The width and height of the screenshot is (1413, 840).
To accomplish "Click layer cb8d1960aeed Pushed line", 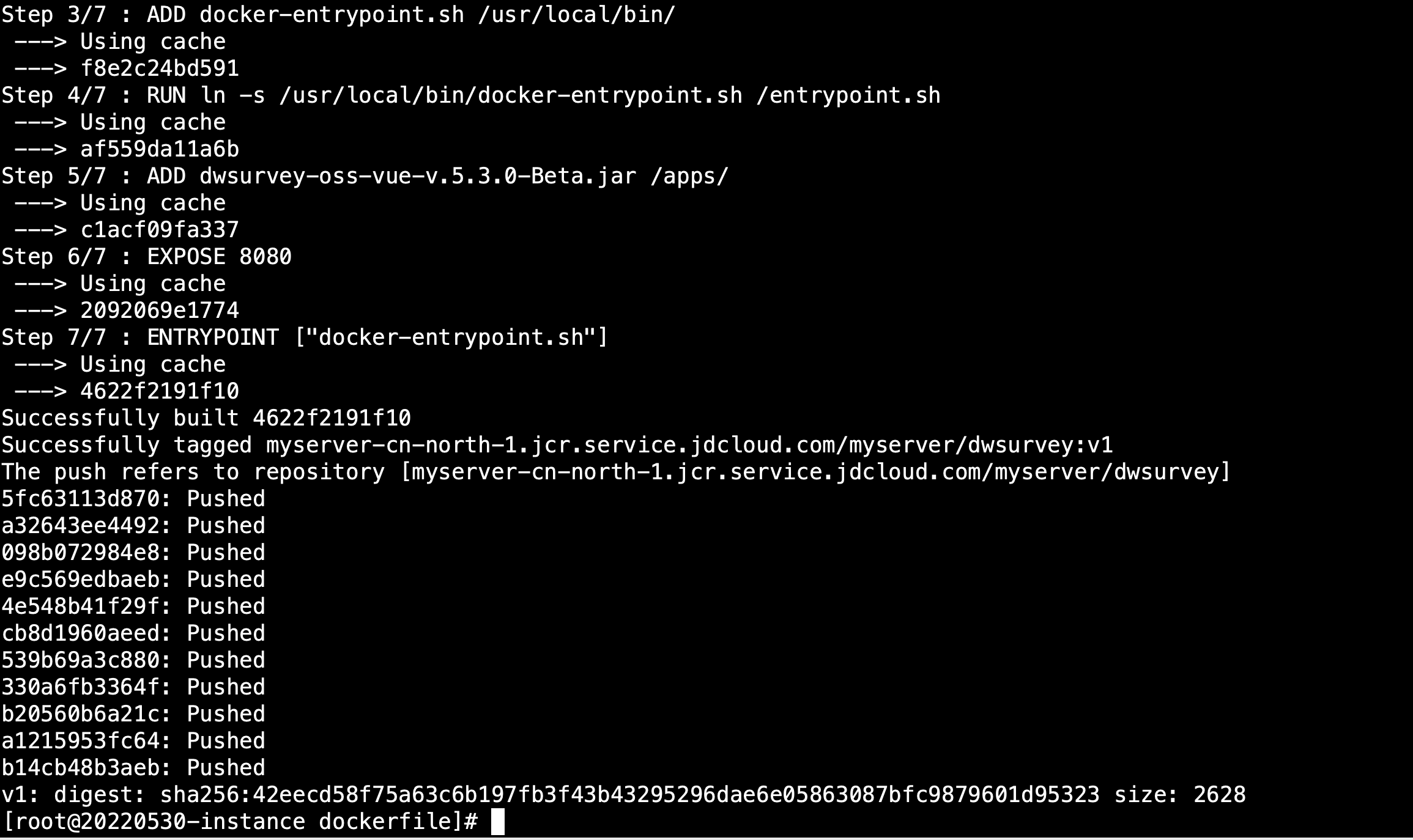I will (x=133, y=633).
